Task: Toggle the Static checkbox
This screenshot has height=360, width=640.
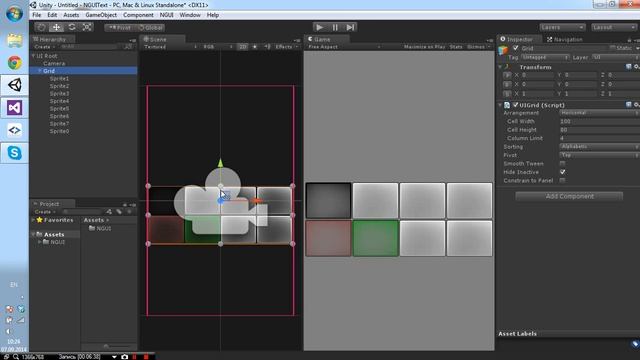Action: (612, 48)
